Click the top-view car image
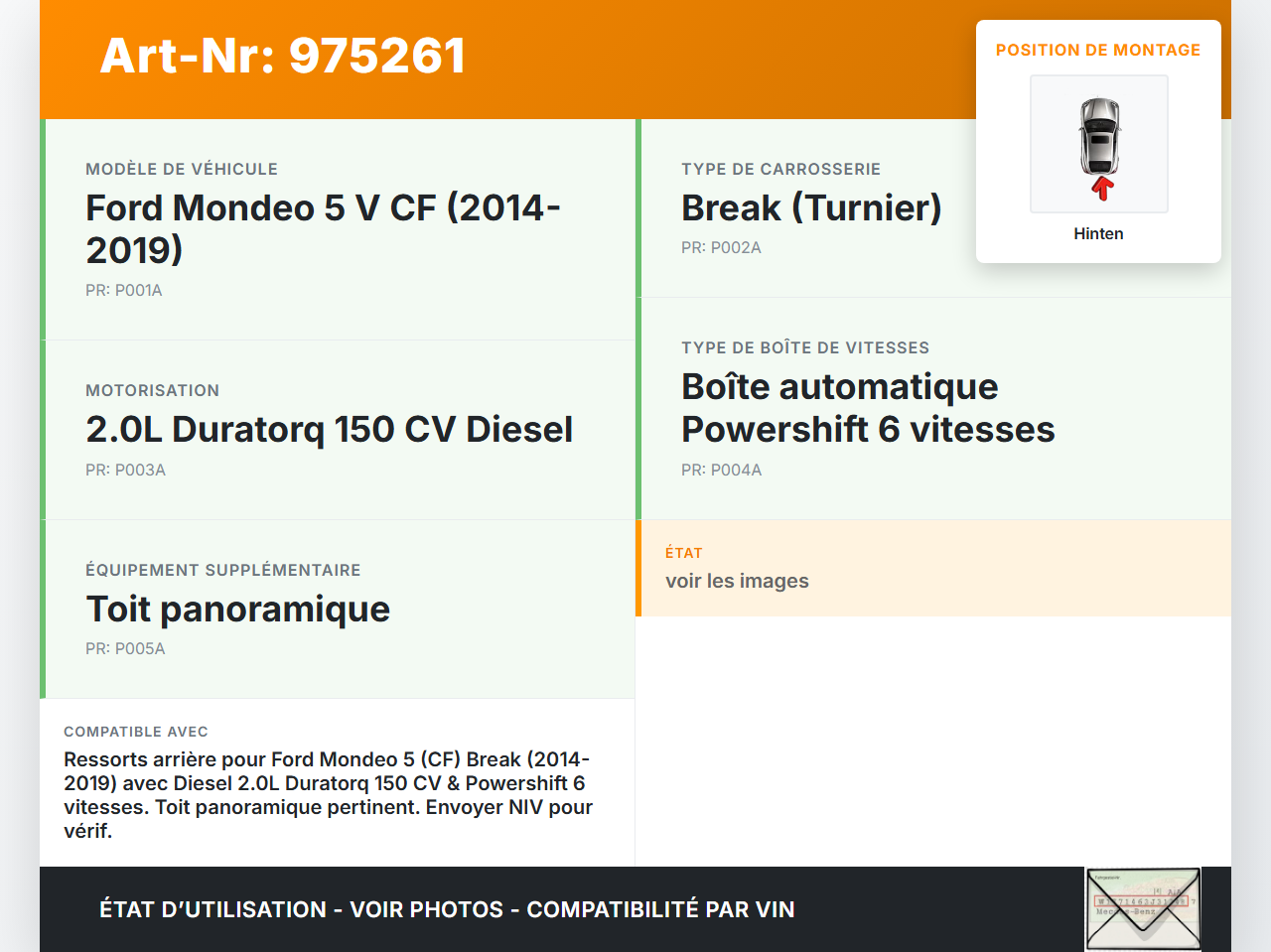 tap(1099, 136)
